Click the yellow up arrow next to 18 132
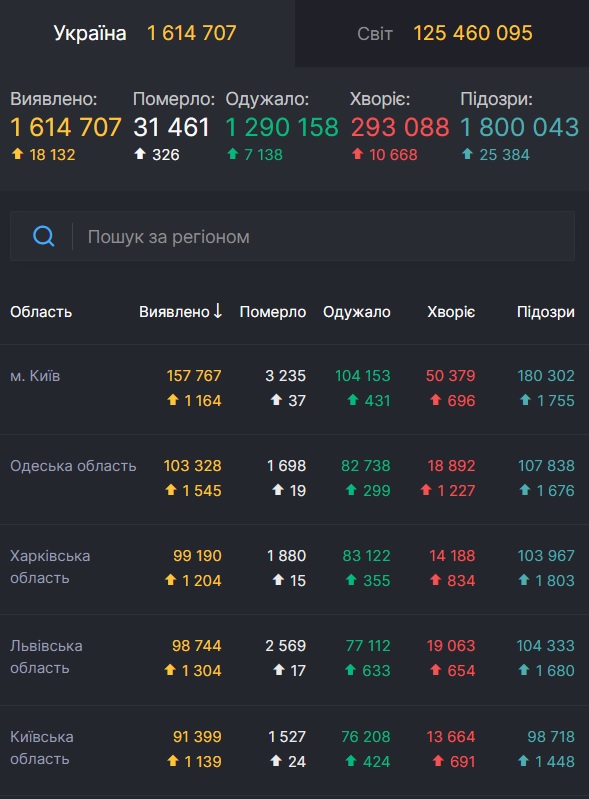Image resolution: width=589 pixels, height=799 pixels. 18,153
